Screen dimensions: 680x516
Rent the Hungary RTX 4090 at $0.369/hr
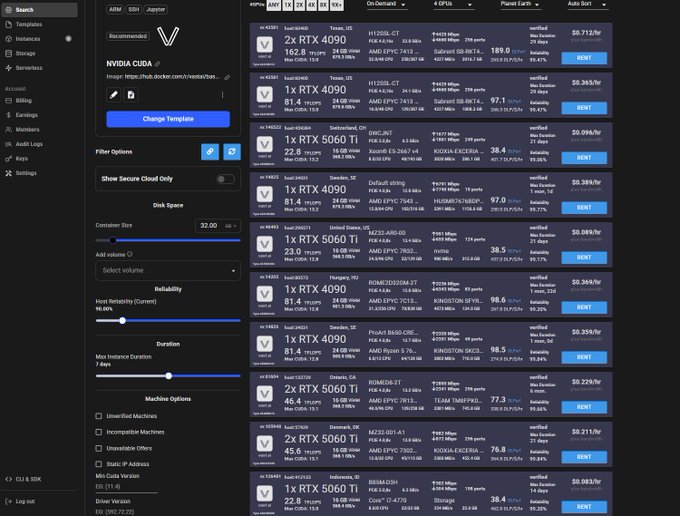point(584,307)
